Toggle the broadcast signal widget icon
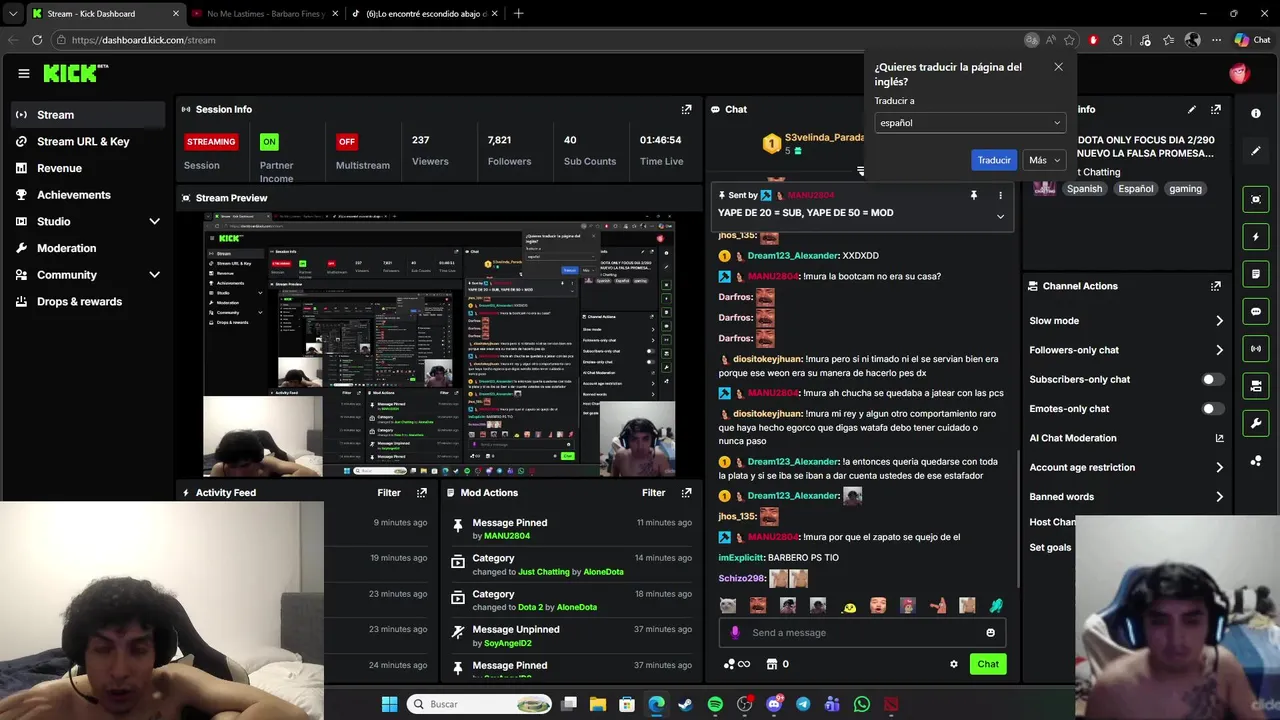Image resolution: width=1280 pixels, height=720 pixels. (1256, 348)
